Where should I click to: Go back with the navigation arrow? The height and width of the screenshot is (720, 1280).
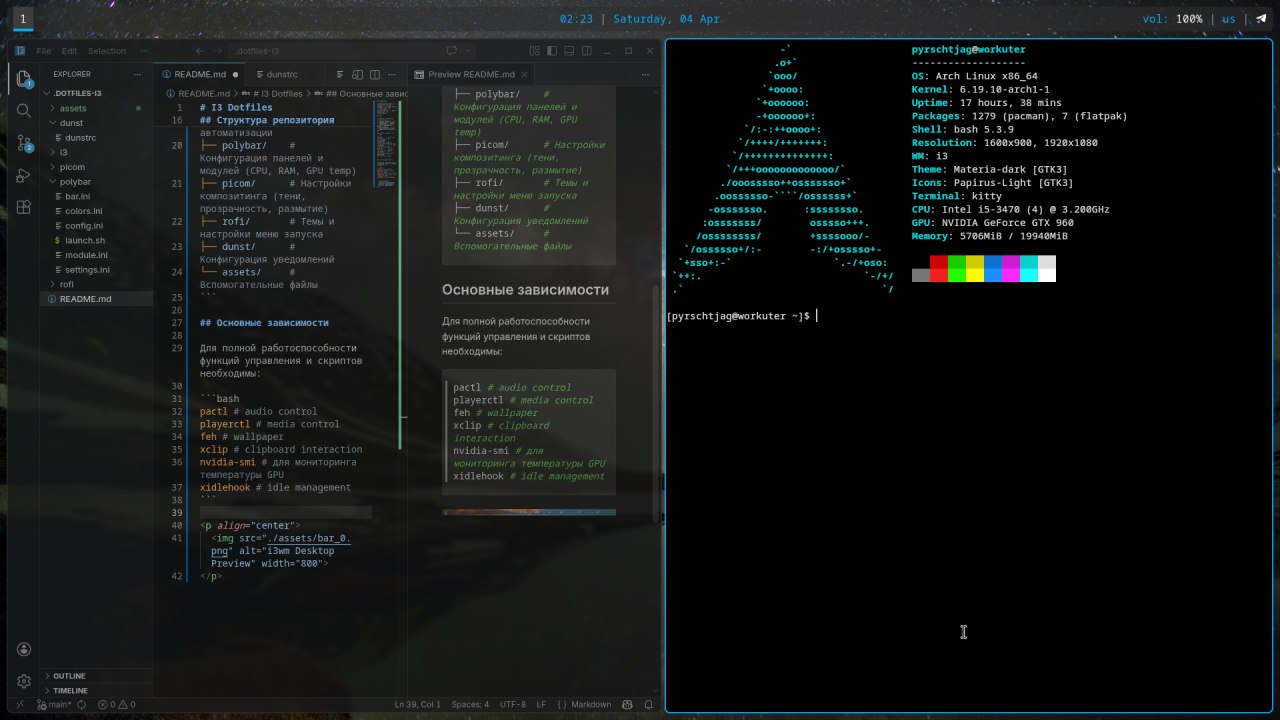200,51
